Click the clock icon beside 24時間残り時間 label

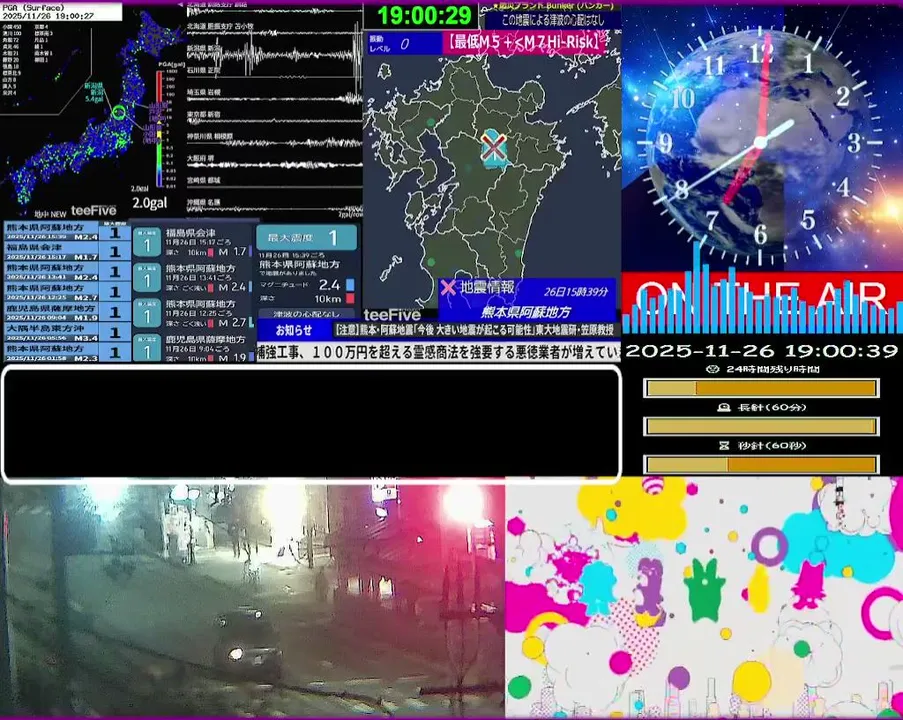click(713, 369)
